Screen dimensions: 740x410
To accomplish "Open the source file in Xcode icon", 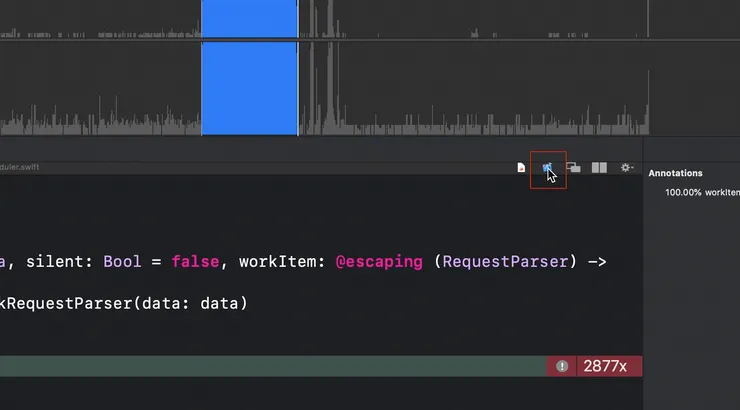I will coord(547,168).
